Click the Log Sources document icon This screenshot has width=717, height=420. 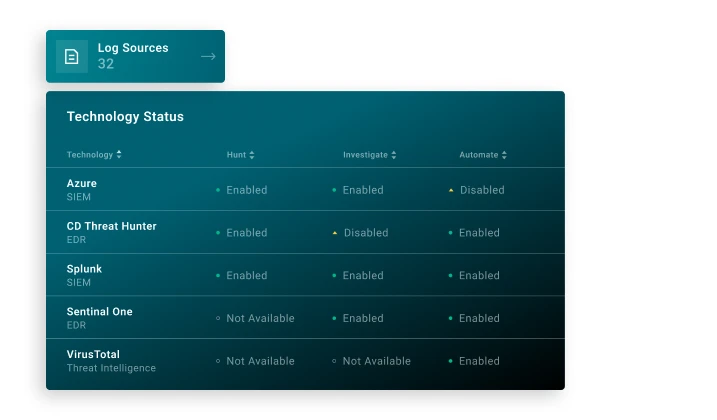pos(71,57)
